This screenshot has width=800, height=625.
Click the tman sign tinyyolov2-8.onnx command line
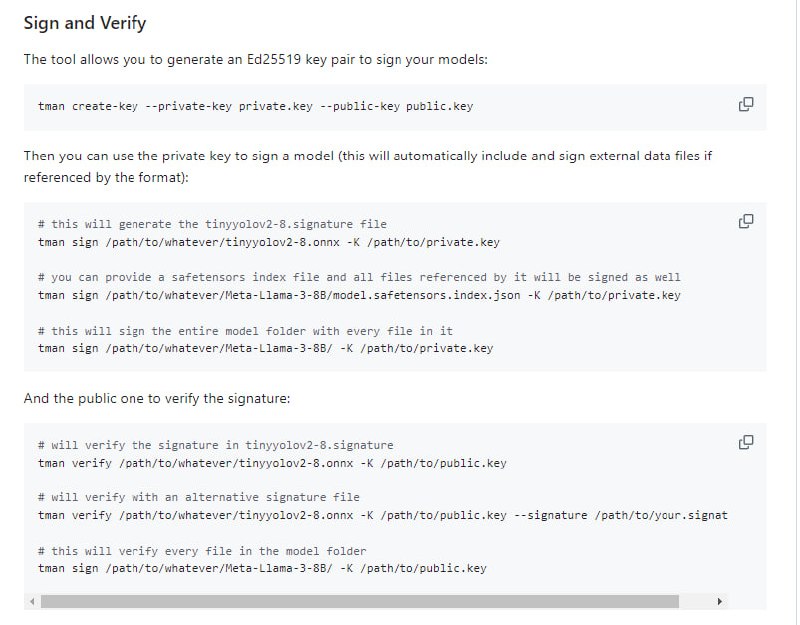[268, 242]
